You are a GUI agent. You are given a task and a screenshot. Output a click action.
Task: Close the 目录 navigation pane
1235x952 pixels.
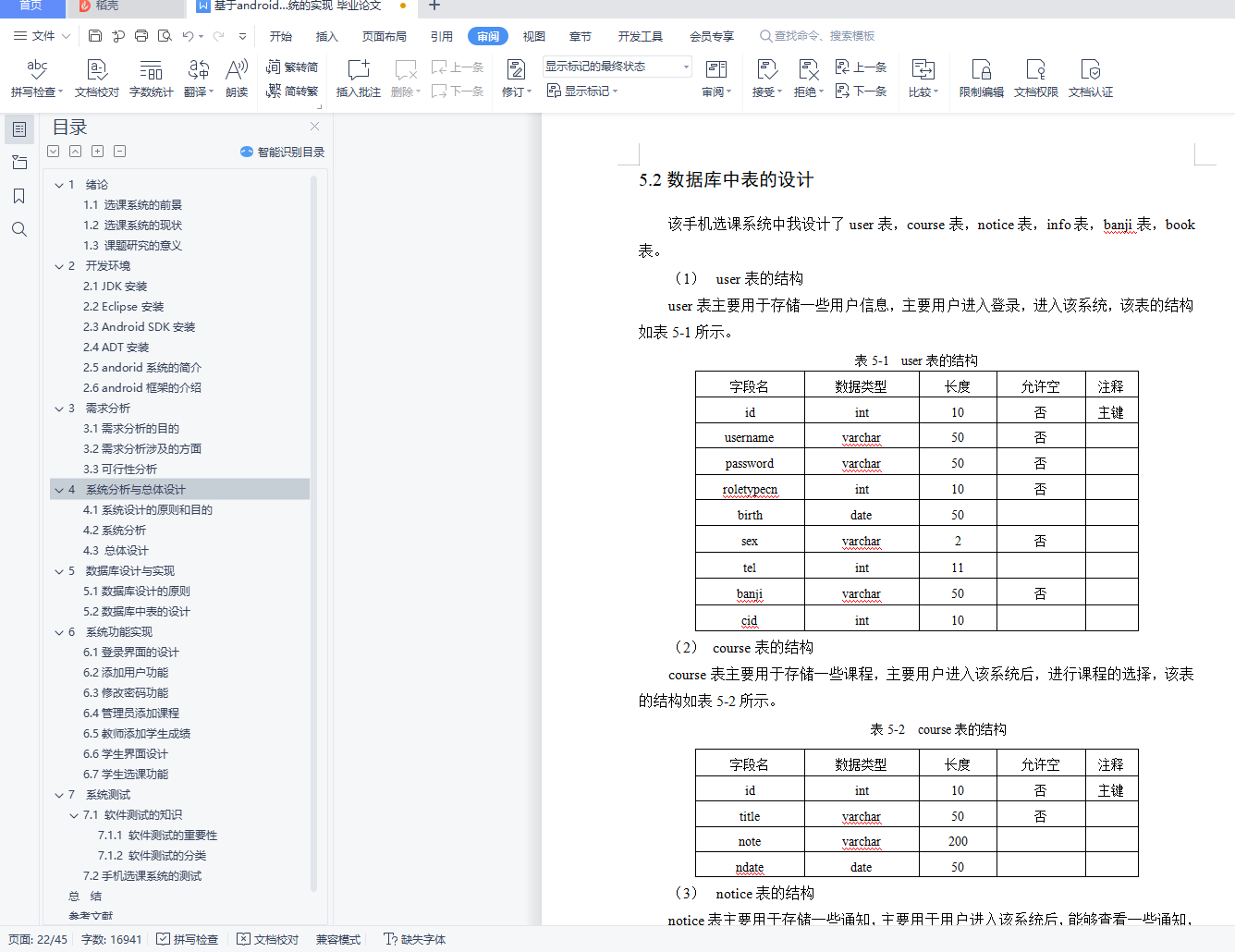(314, 127)
